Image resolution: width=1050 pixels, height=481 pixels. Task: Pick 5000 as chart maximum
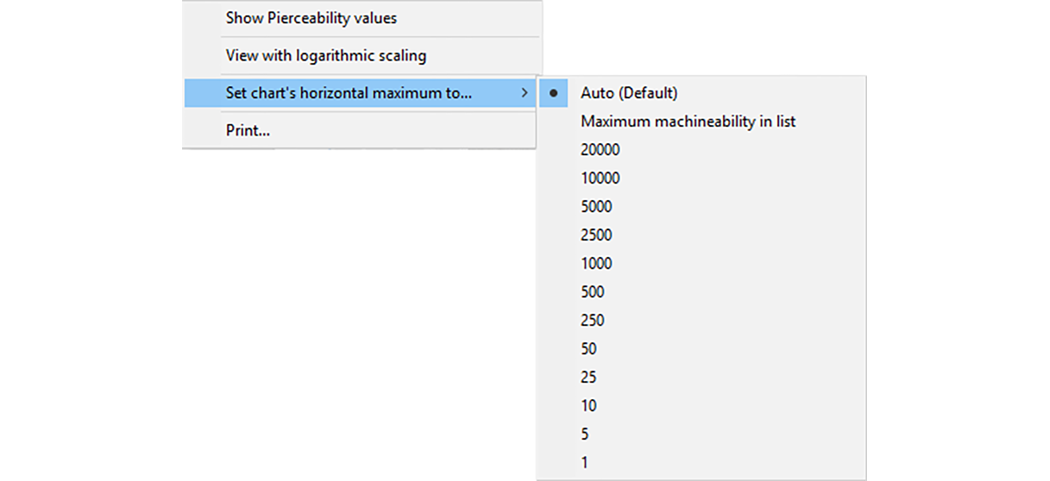point(702,207)
